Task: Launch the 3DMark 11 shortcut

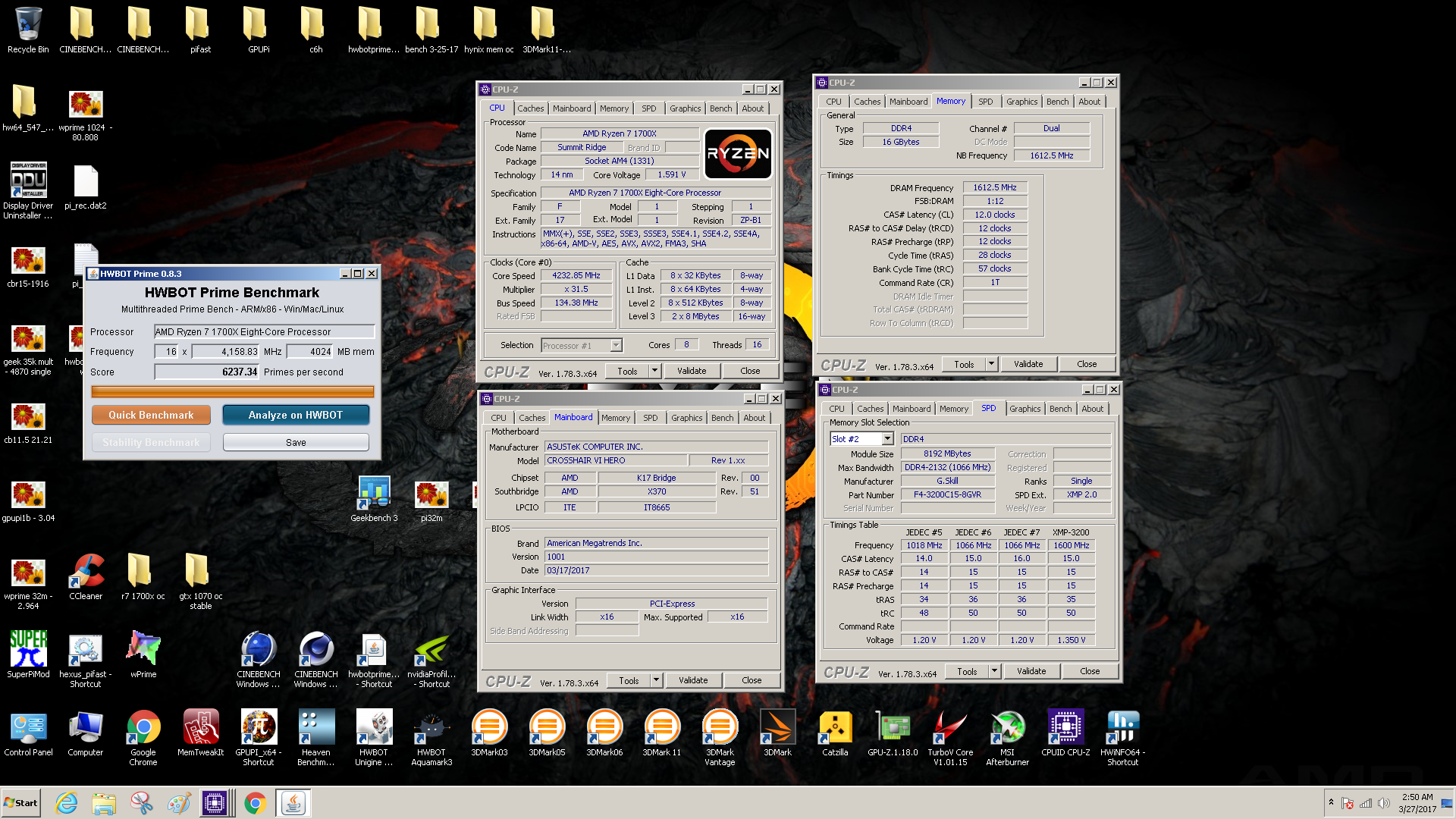Action: click(662, 733)
